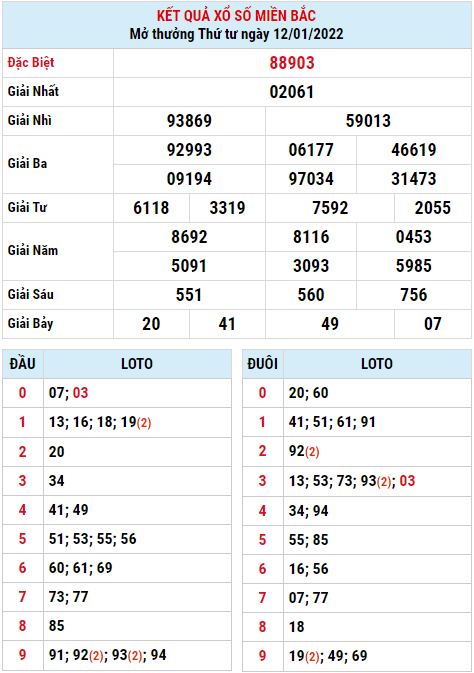Select the Giải Ba label
The image size is (474, 673).
[x=27, y=164]
